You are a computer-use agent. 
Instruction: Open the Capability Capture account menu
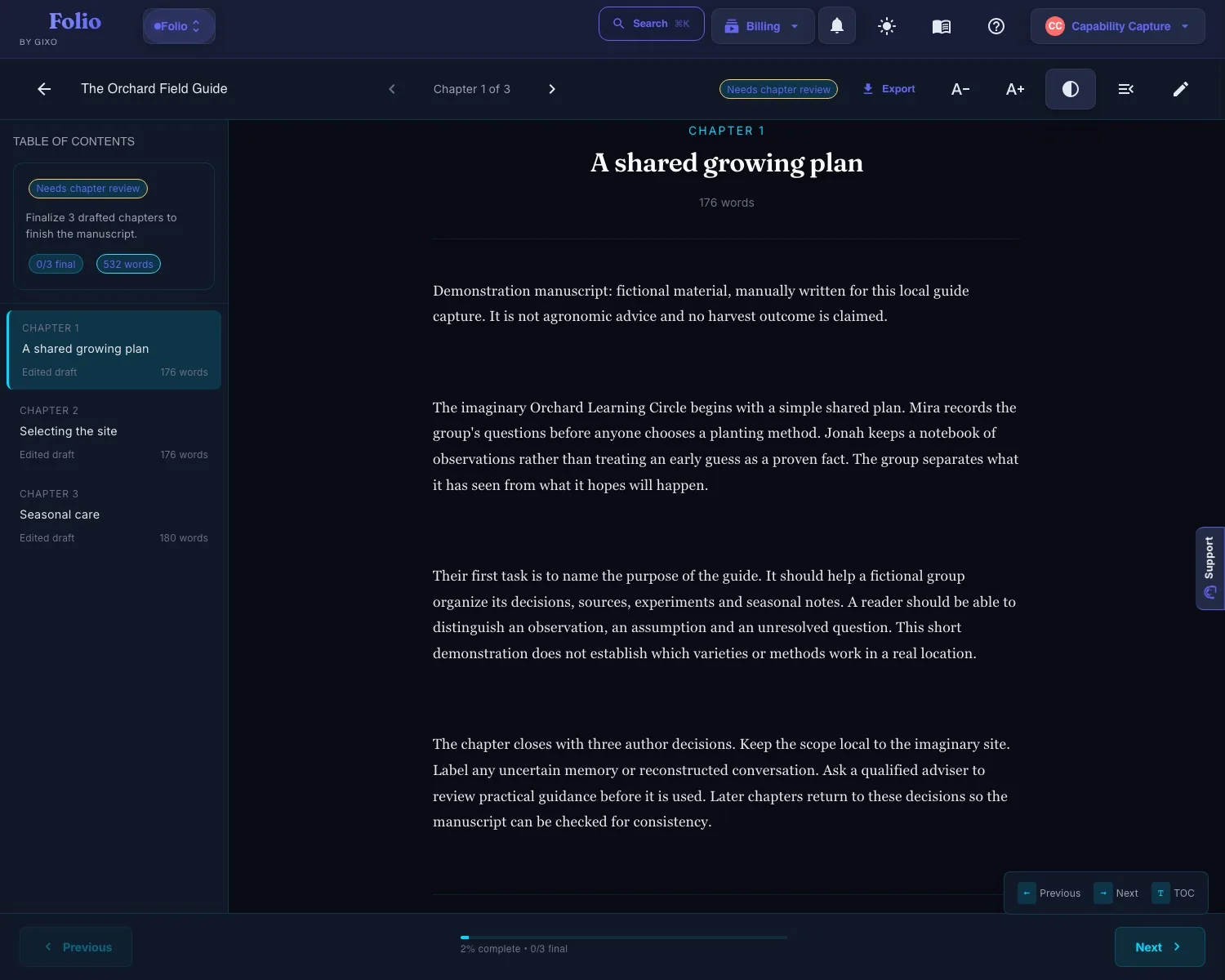1117,26
